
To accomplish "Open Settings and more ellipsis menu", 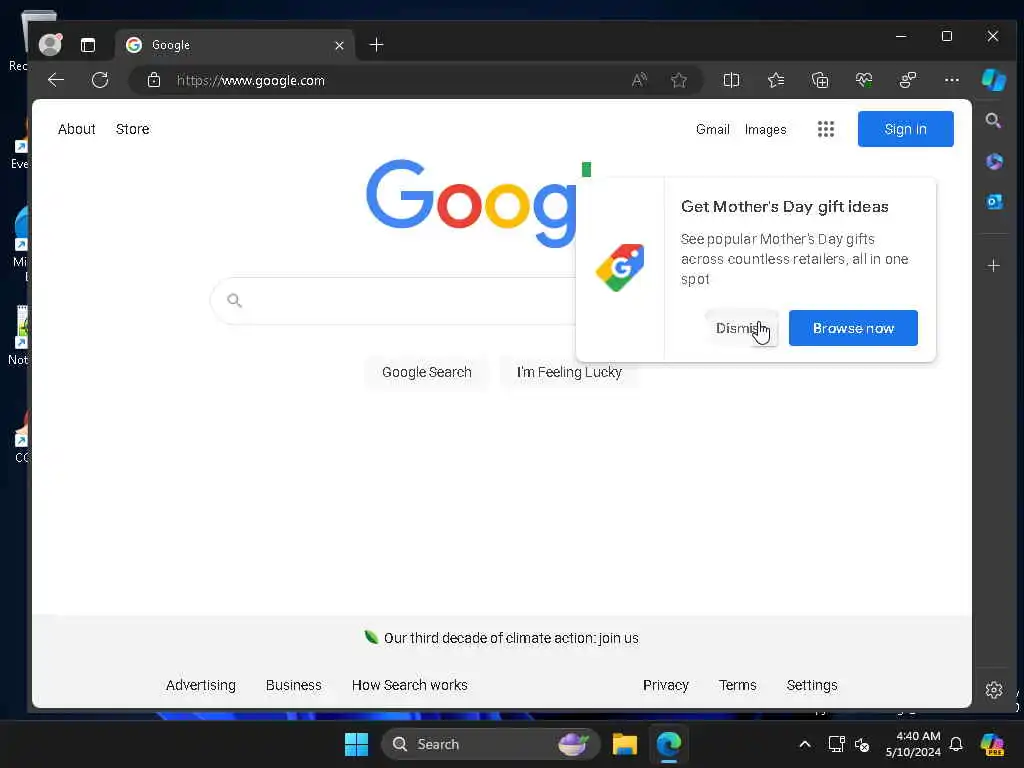I will [x=952, y=80].
